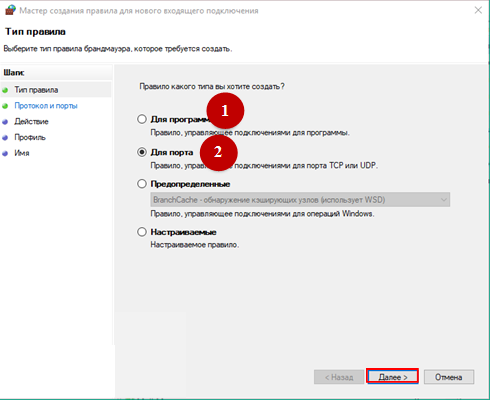Open the Тип правила step in sidebar
The width and height of the screenshot is (491, 400).
pos(36,90)
